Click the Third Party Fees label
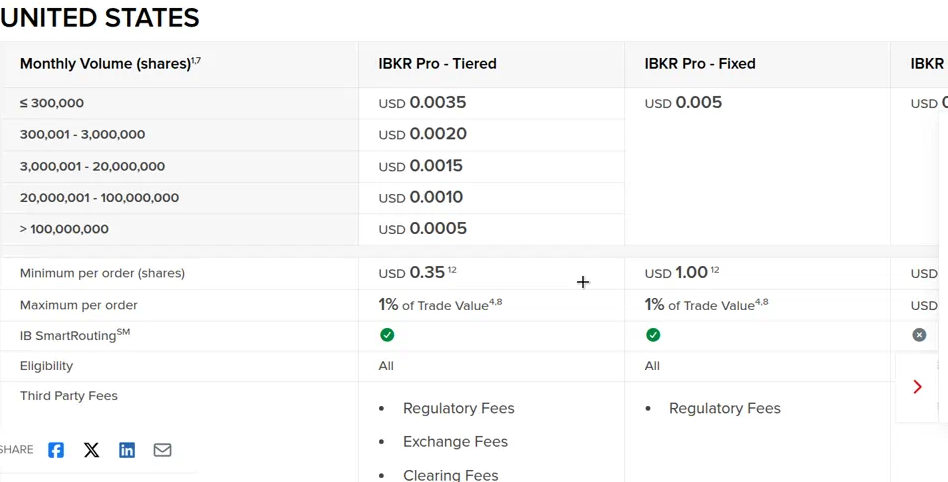This screenshot has width=948, height=482. (x=68, y=396)
